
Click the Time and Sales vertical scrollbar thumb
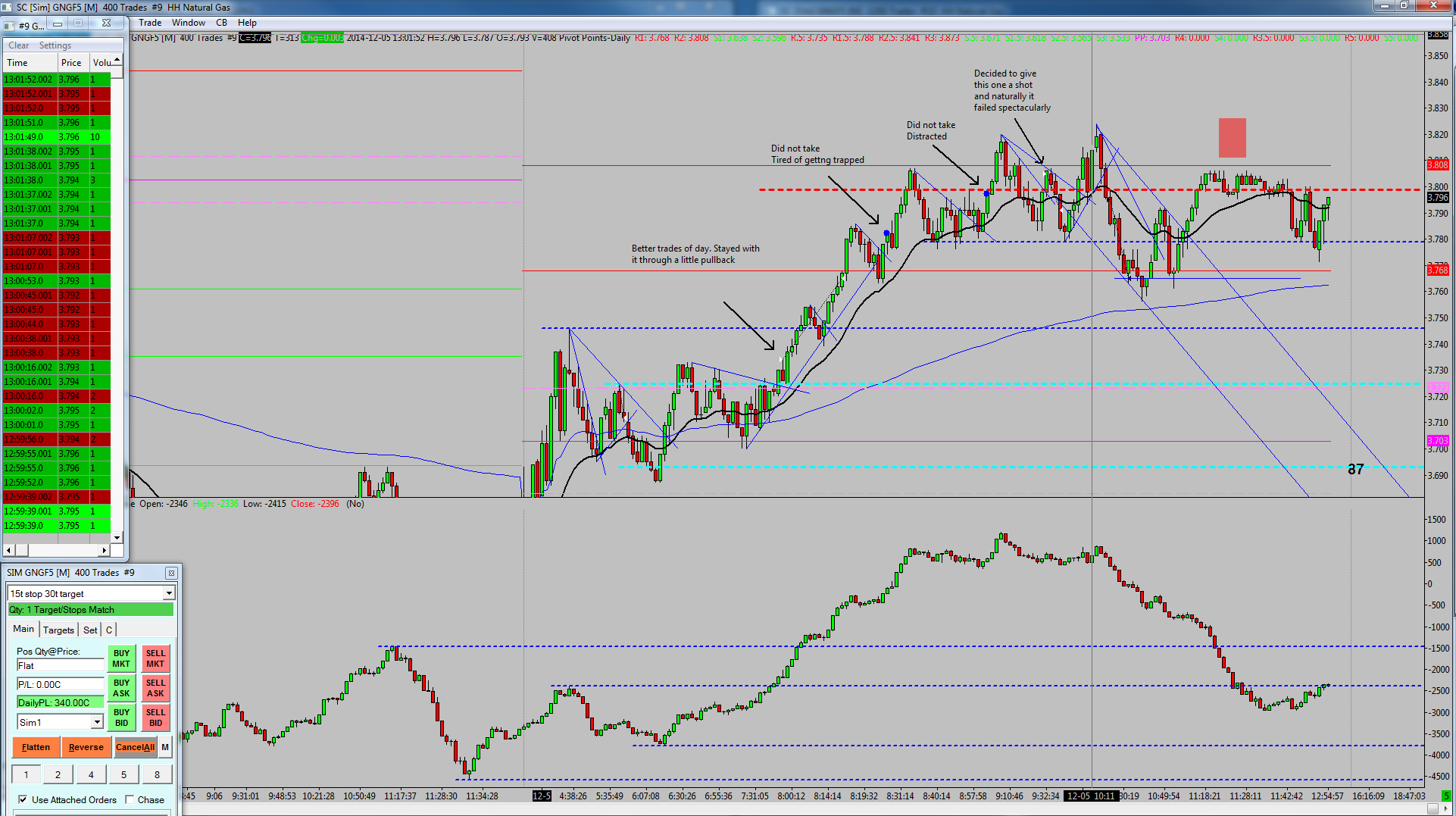pyautogui.click(x=117, y=72)
